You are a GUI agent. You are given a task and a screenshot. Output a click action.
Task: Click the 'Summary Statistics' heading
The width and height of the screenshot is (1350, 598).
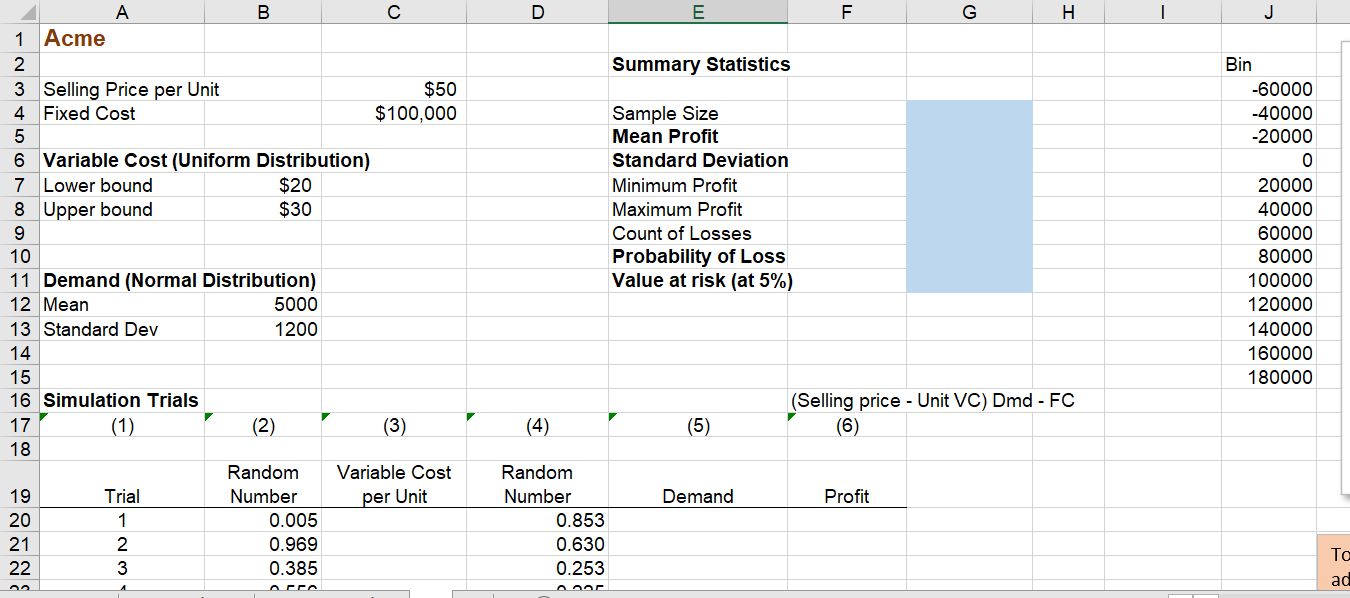(x=701, y=64)
